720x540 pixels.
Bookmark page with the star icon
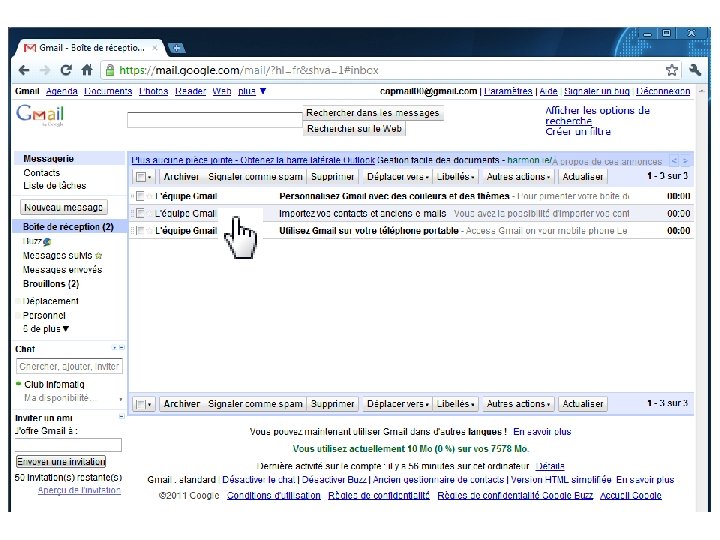click(x=672, y=70)
